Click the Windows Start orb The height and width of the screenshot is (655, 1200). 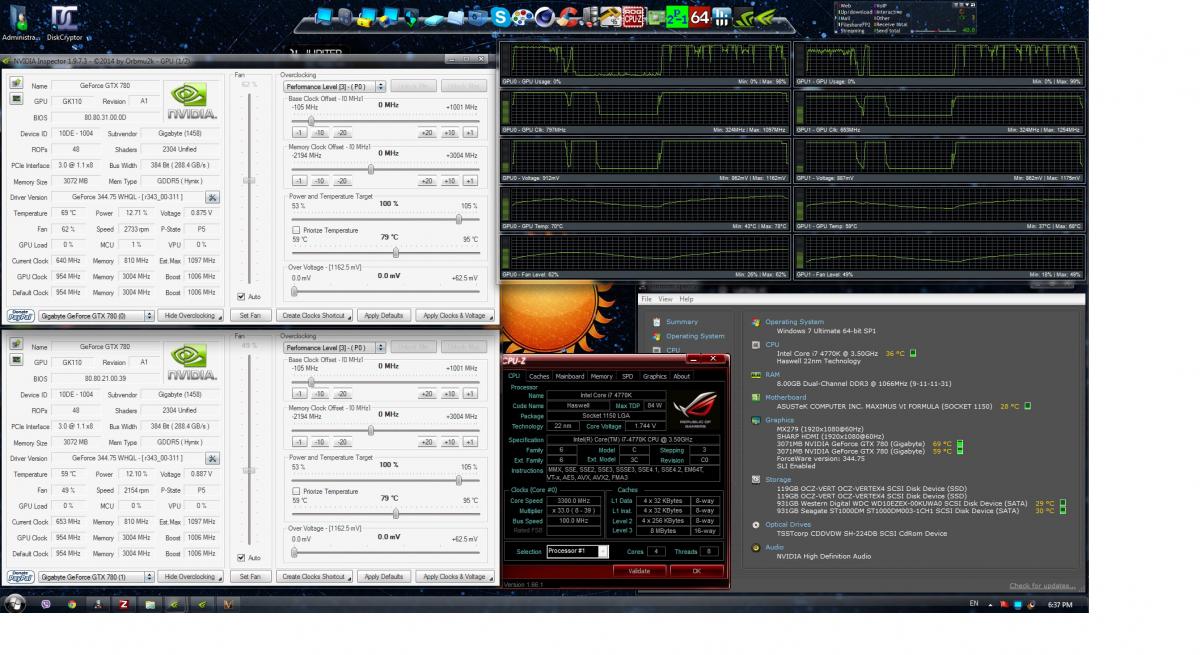pyautogui.click(x=14, y=603)
